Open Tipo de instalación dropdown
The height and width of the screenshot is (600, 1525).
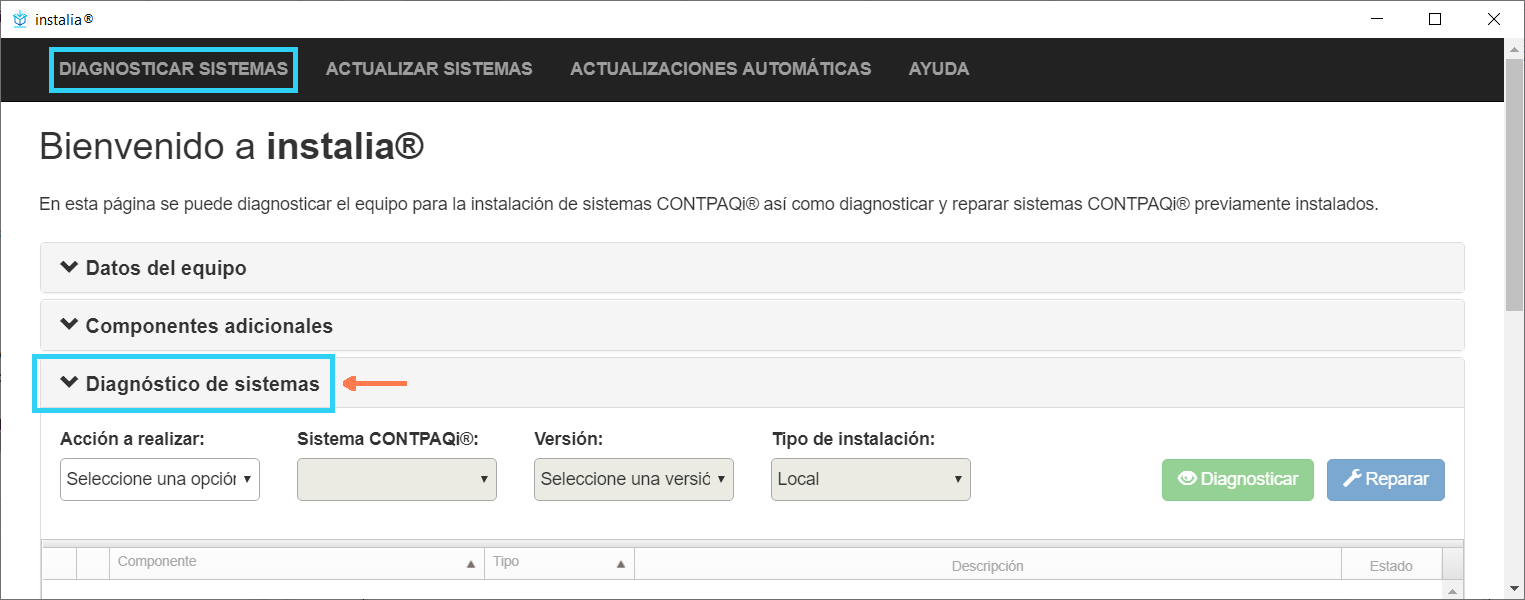point(871,479)
